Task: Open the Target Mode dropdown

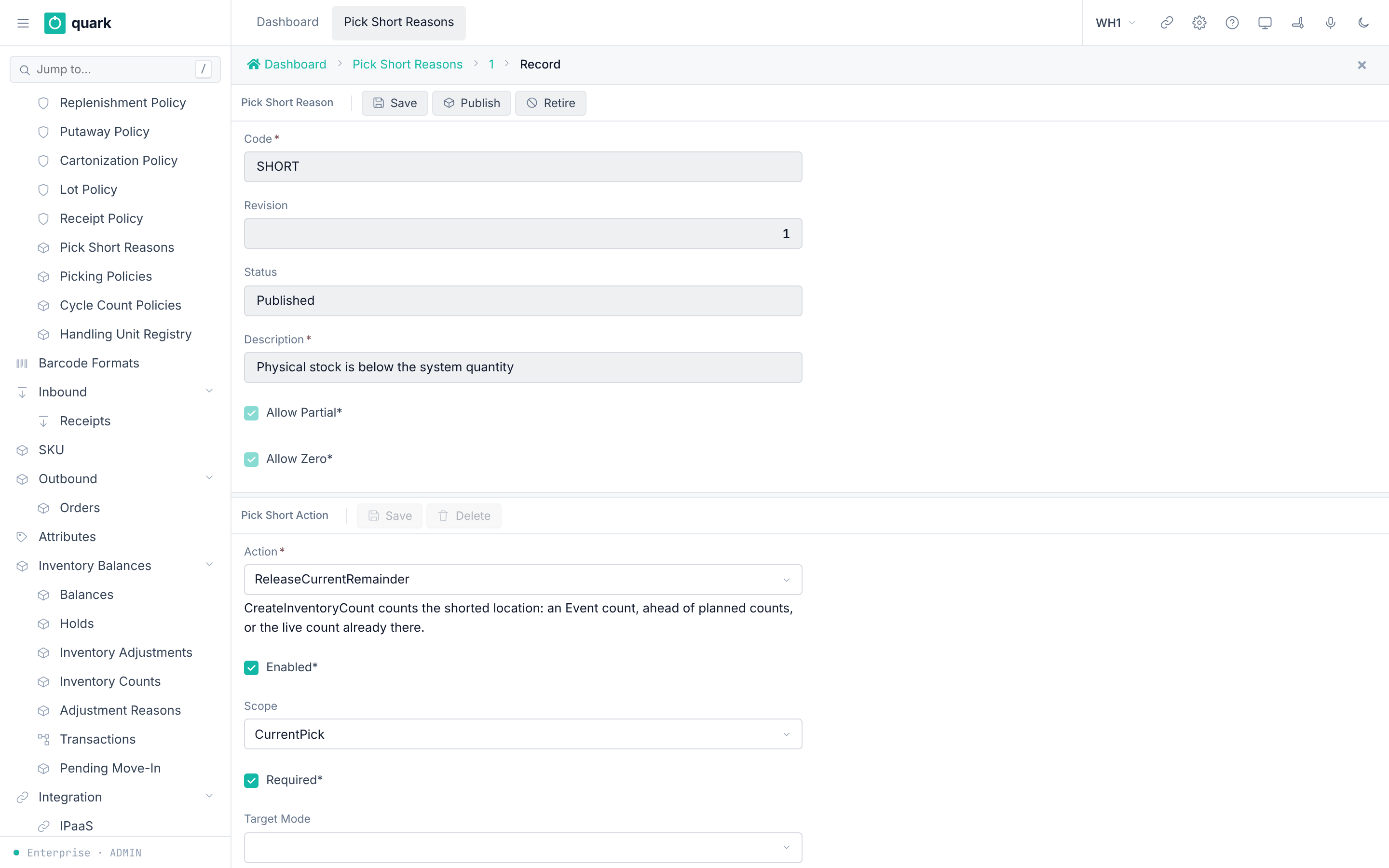Action: pos(523,847)
